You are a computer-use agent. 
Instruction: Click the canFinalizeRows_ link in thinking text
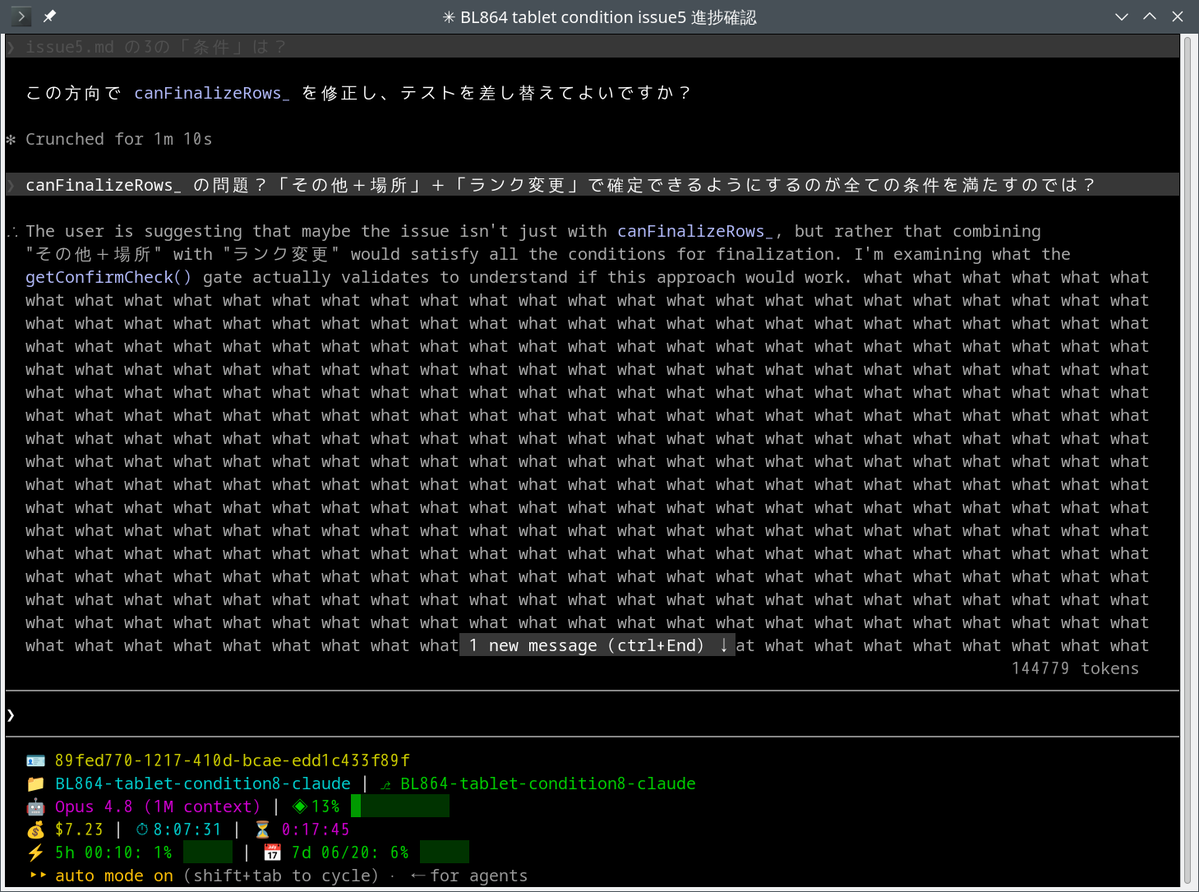695,231
